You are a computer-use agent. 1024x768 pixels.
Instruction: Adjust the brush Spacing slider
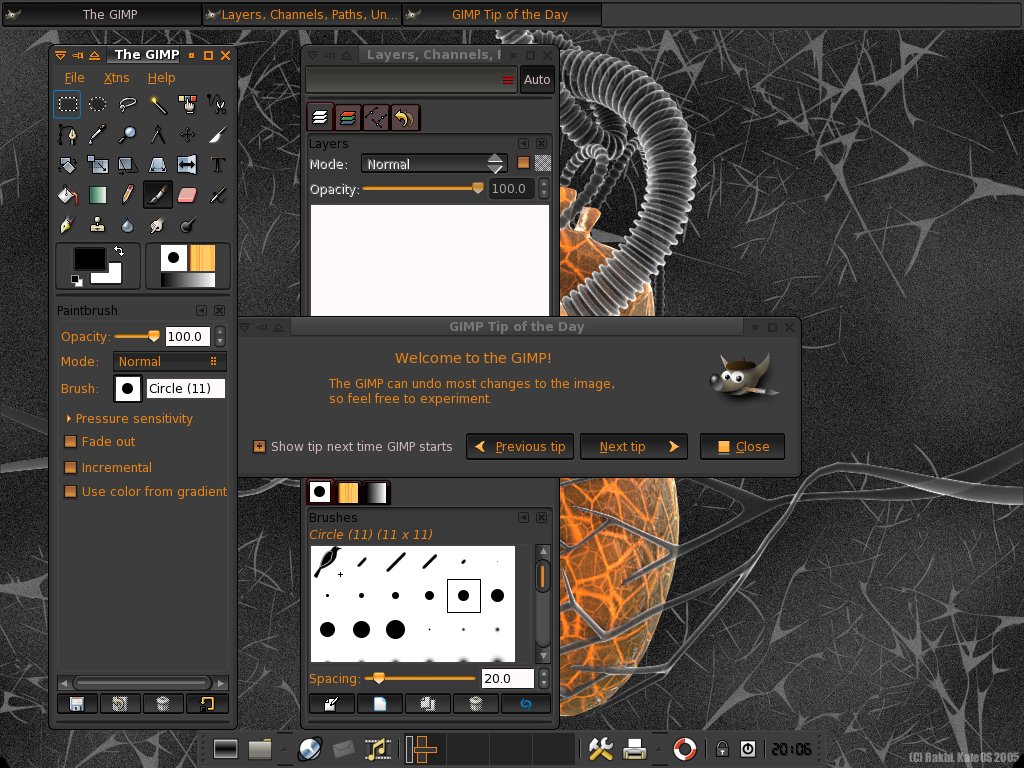(x=421, y=679)
